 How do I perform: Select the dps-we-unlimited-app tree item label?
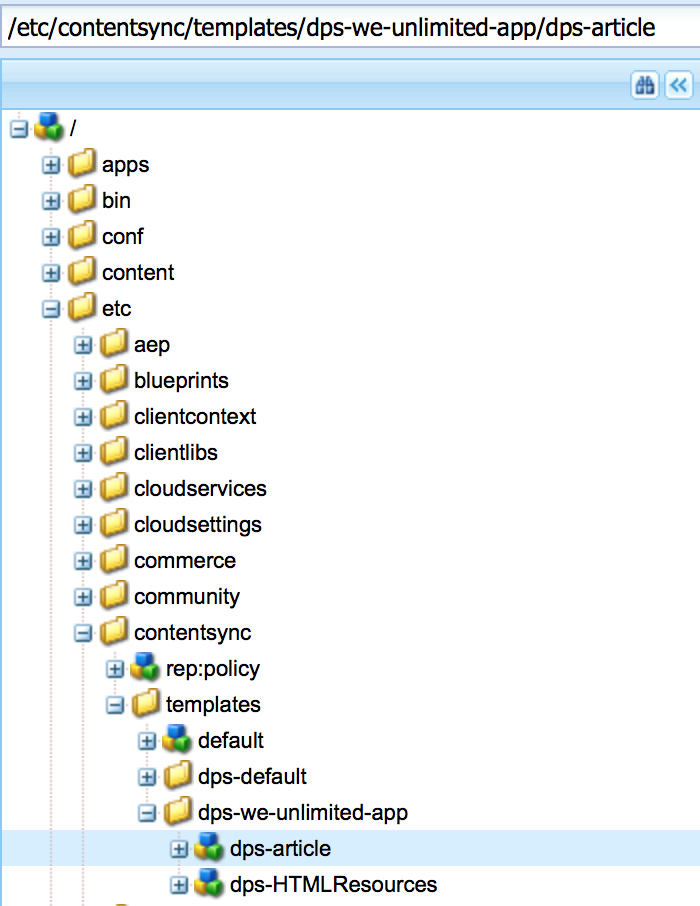pyautogui.click(x=303, y=813)
